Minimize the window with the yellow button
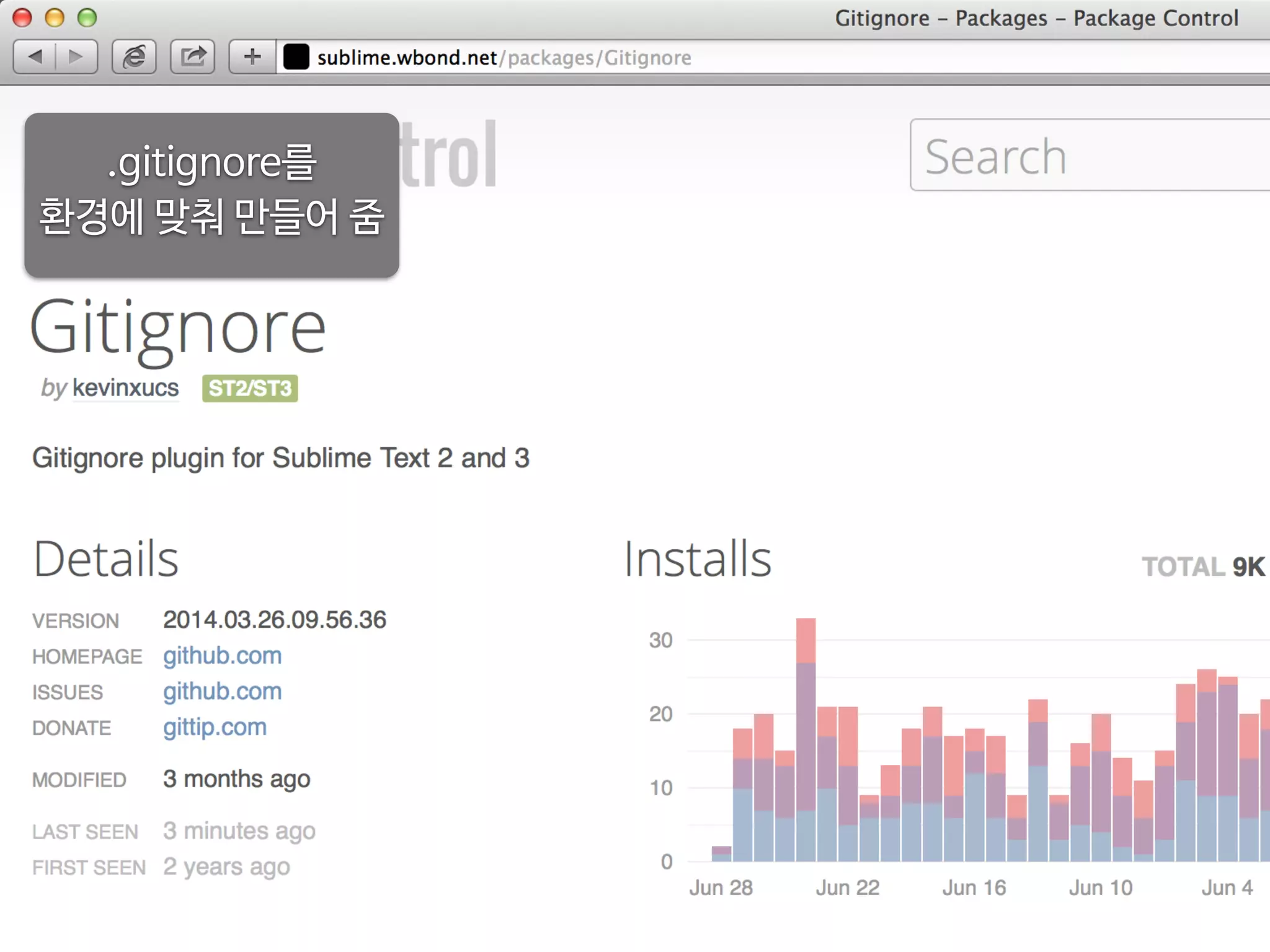The height and width of the screenshot is (952, 1270). point(55,17)
